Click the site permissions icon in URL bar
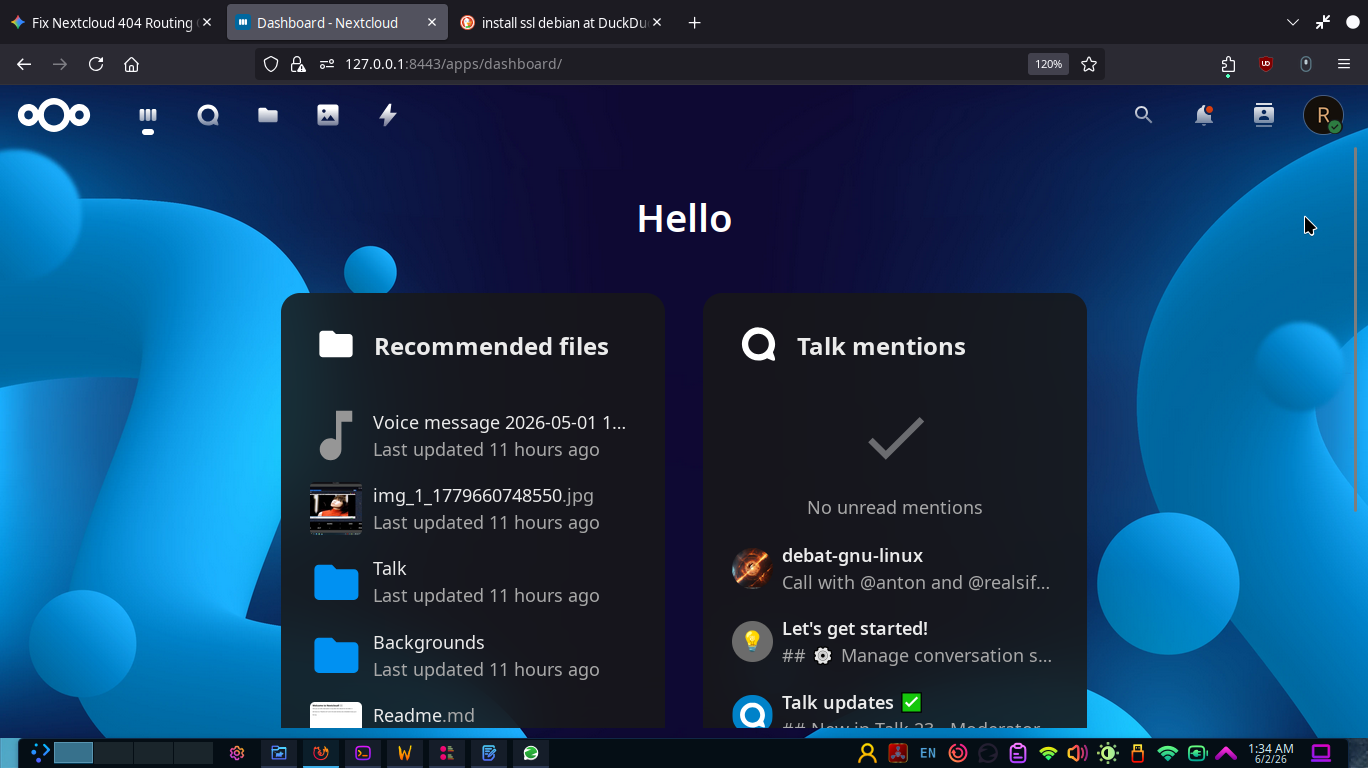This screenshot has width=1368, height=768. 326,64
